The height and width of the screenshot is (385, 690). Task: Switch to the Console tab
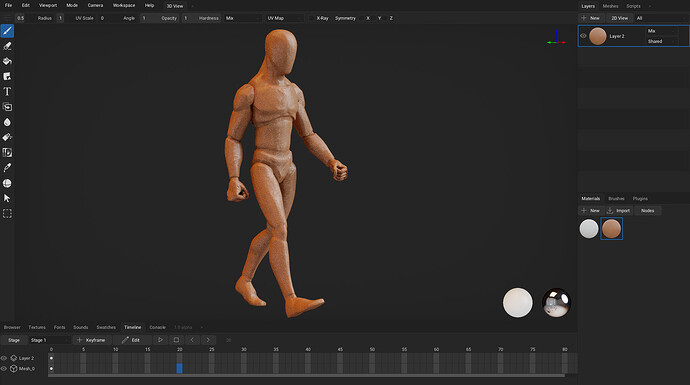tap(158, 327)
